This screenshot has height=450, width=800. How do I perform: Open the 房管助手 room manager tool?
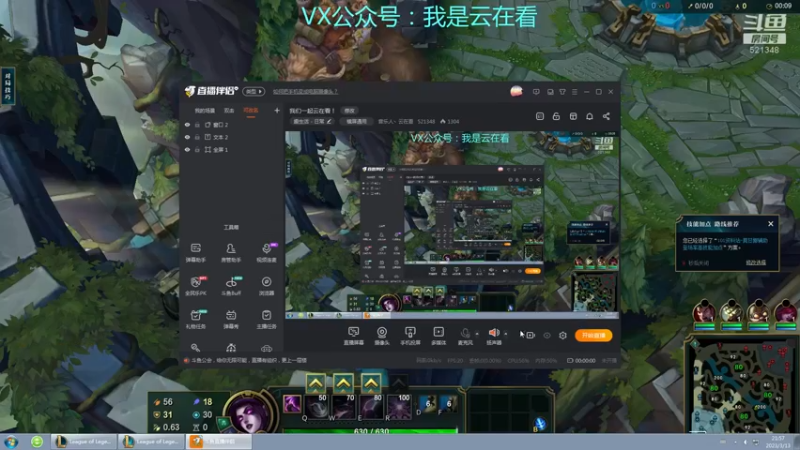point(231,253)
